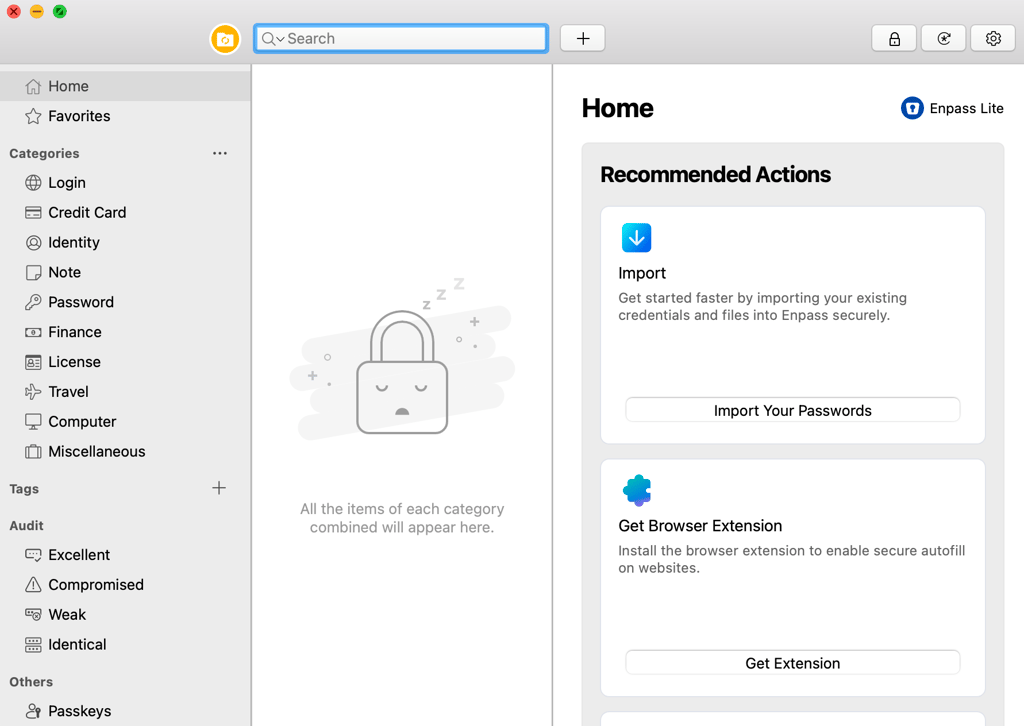The height and width of the screenshot is (726, 1024).
Task: Click the Miscellaneous suitcase icon
Action: pyautogui.click(x=33, y=452)
